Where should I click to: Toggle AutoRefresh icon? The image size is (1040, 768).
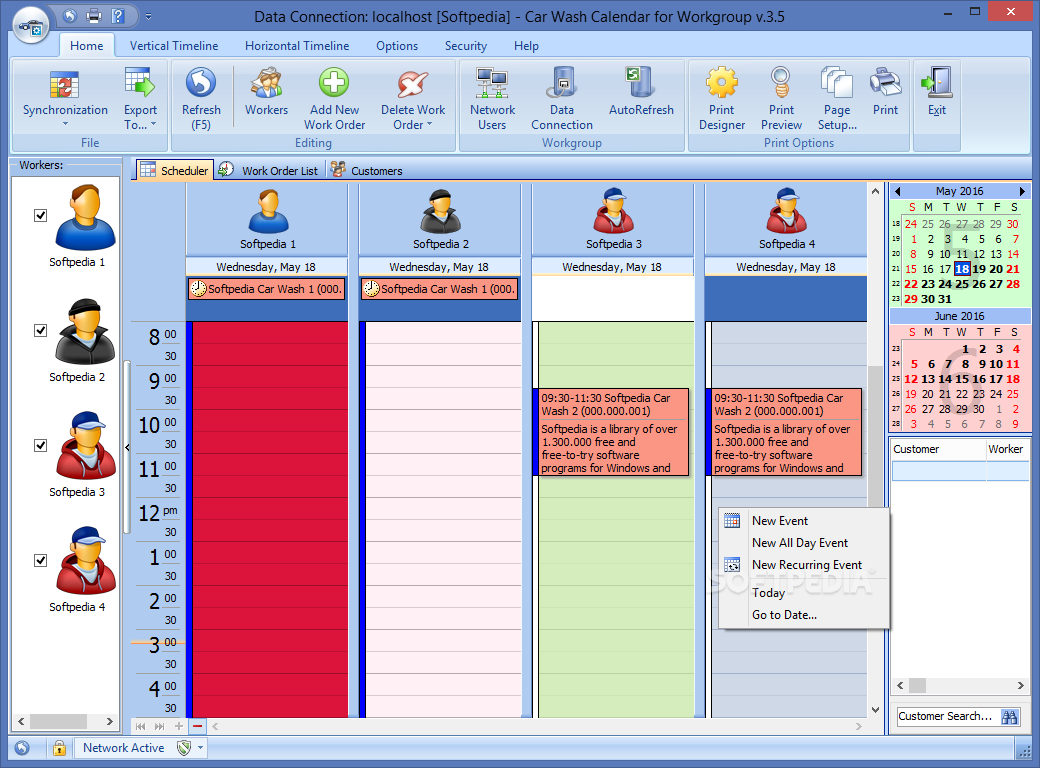pyautogui.click(x=641, y=82)
